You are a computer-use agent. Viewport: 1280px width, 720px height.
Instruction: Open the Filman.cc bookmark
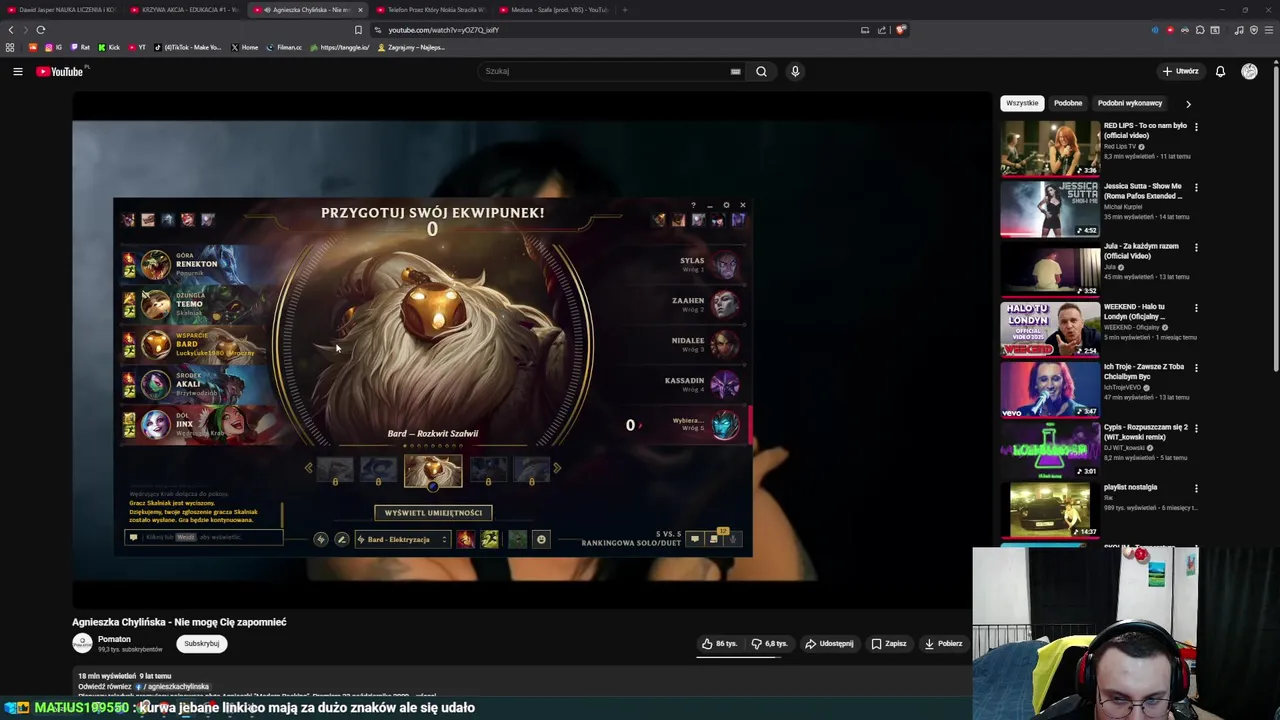pos(284,47)
